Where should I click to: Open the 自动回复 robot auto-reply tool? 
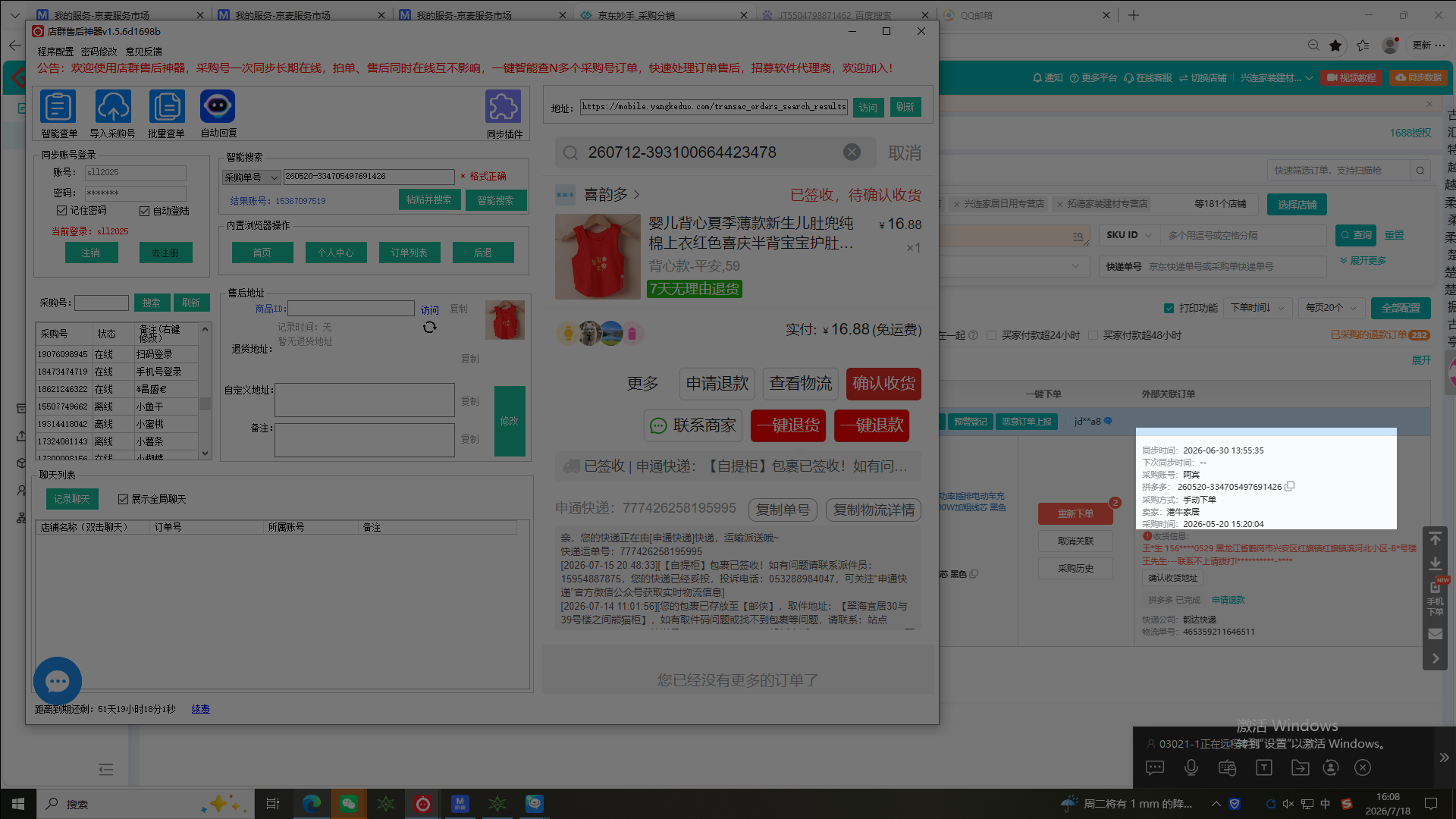coord(218,114)
